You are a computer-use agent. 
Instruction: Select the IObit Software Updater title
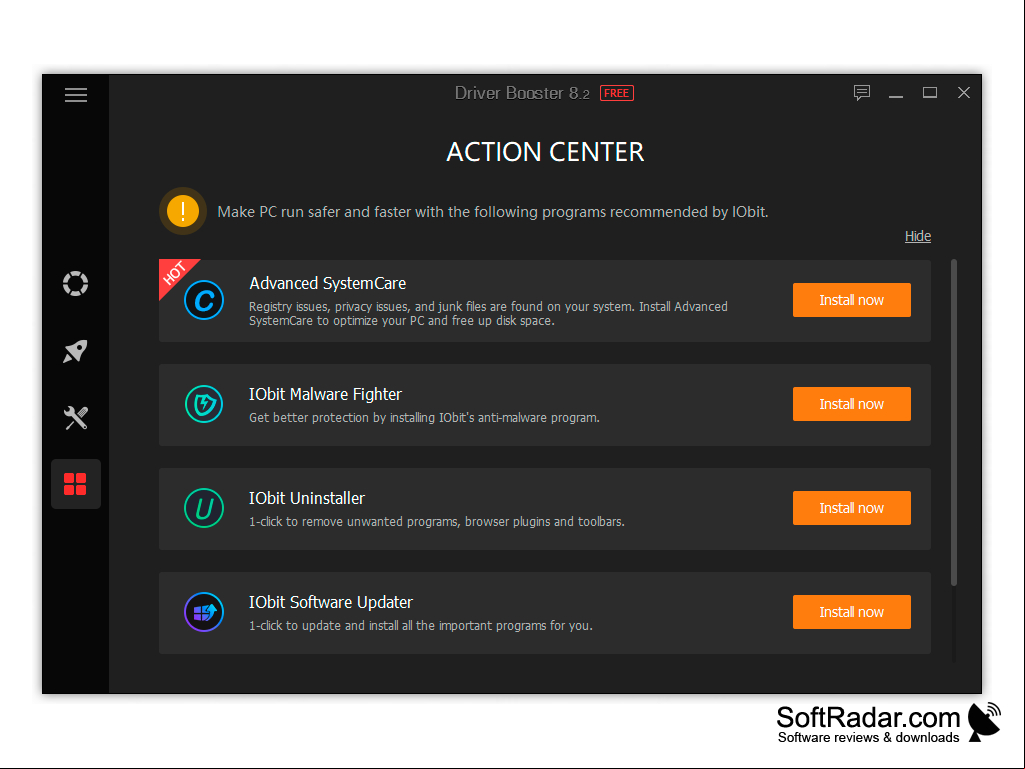331,602
